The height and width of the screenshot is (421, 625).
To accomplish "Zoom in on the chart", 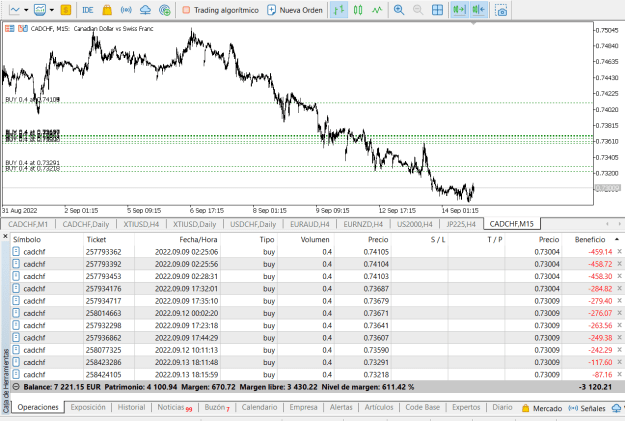I will [x=399, y=10].
